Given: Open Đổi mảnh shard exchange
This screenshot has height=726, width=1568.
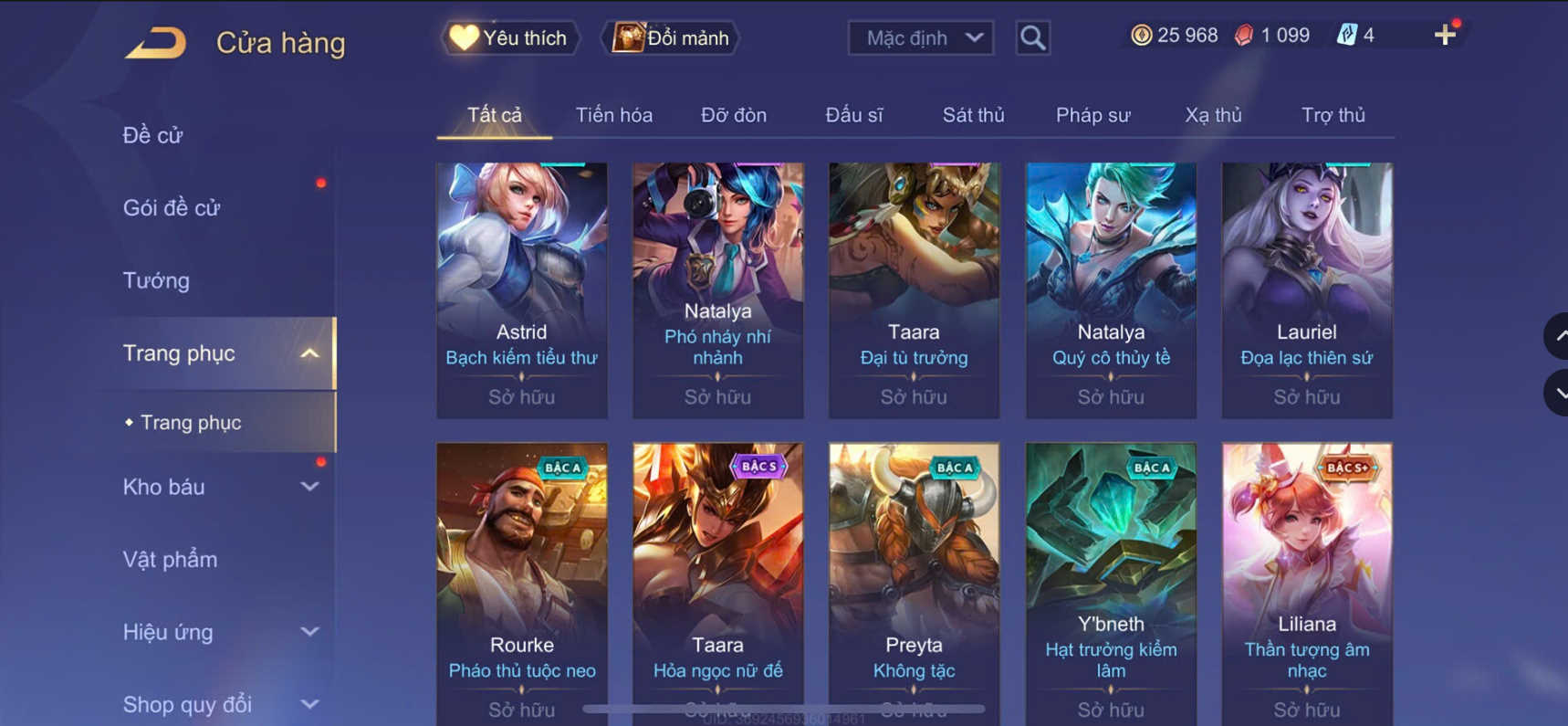Looking at the screenshot, I should (670, 37).
